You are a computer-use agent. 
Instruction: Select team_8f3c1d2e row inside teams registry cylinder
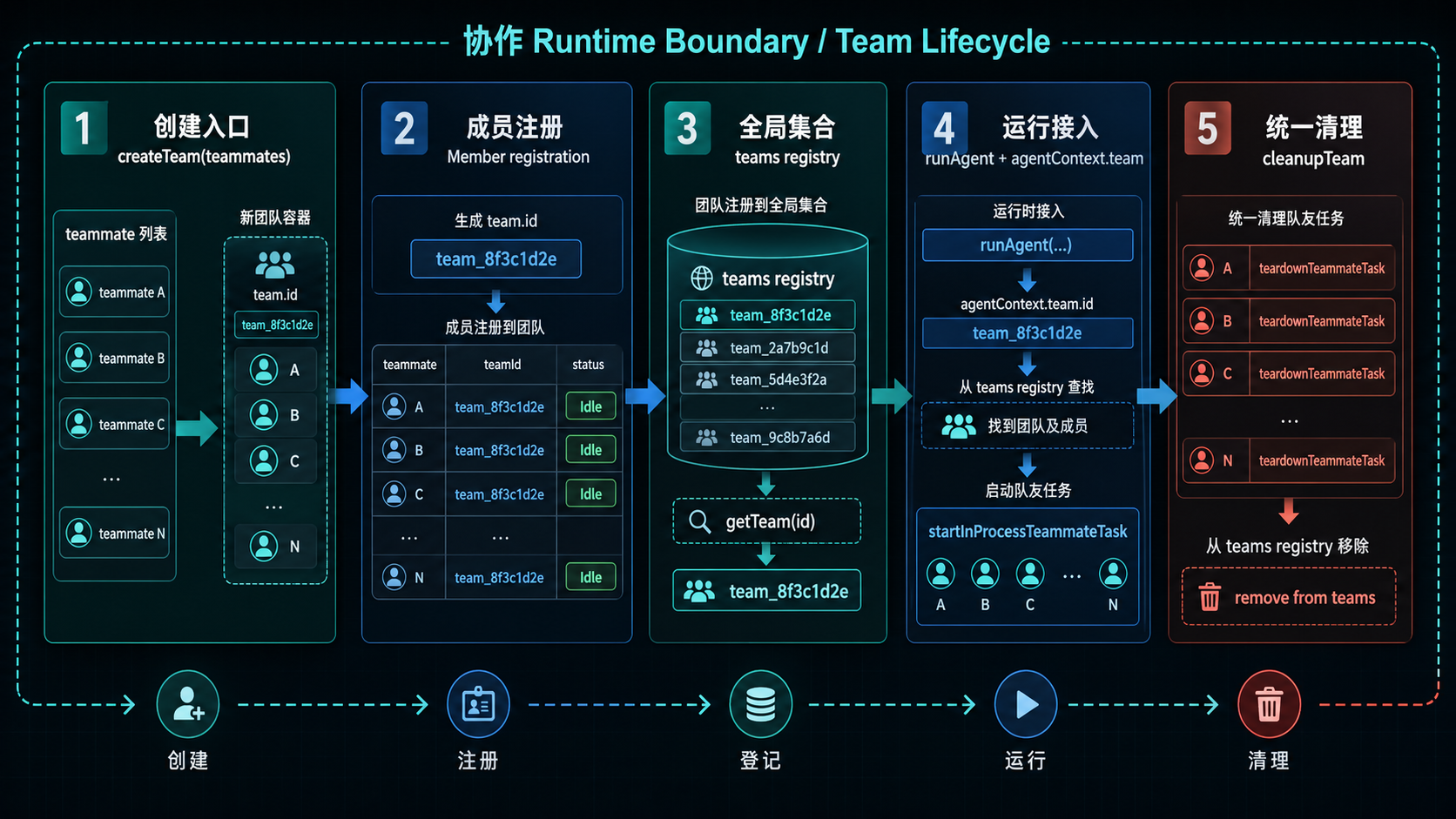767,315
